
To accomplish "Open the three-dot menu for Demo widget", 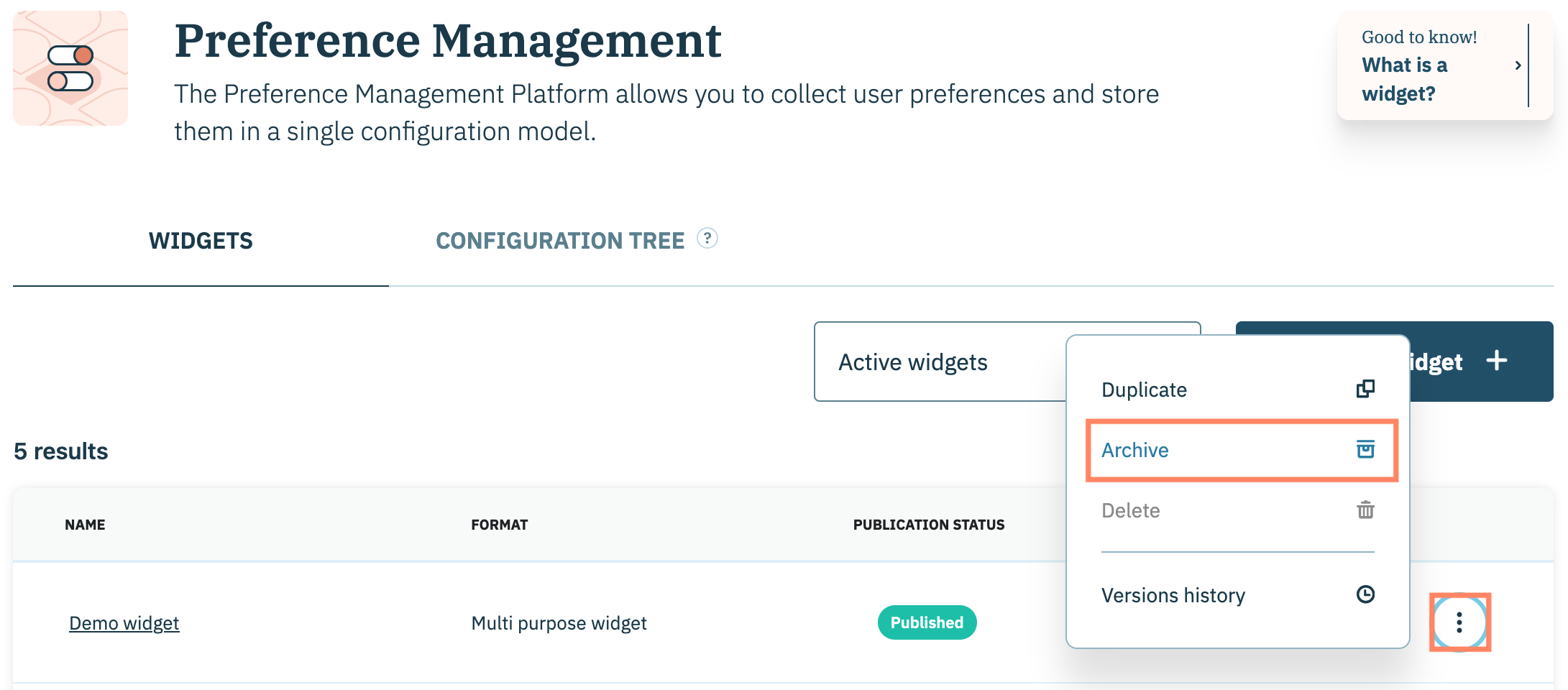I will [x=1459, y=622].
